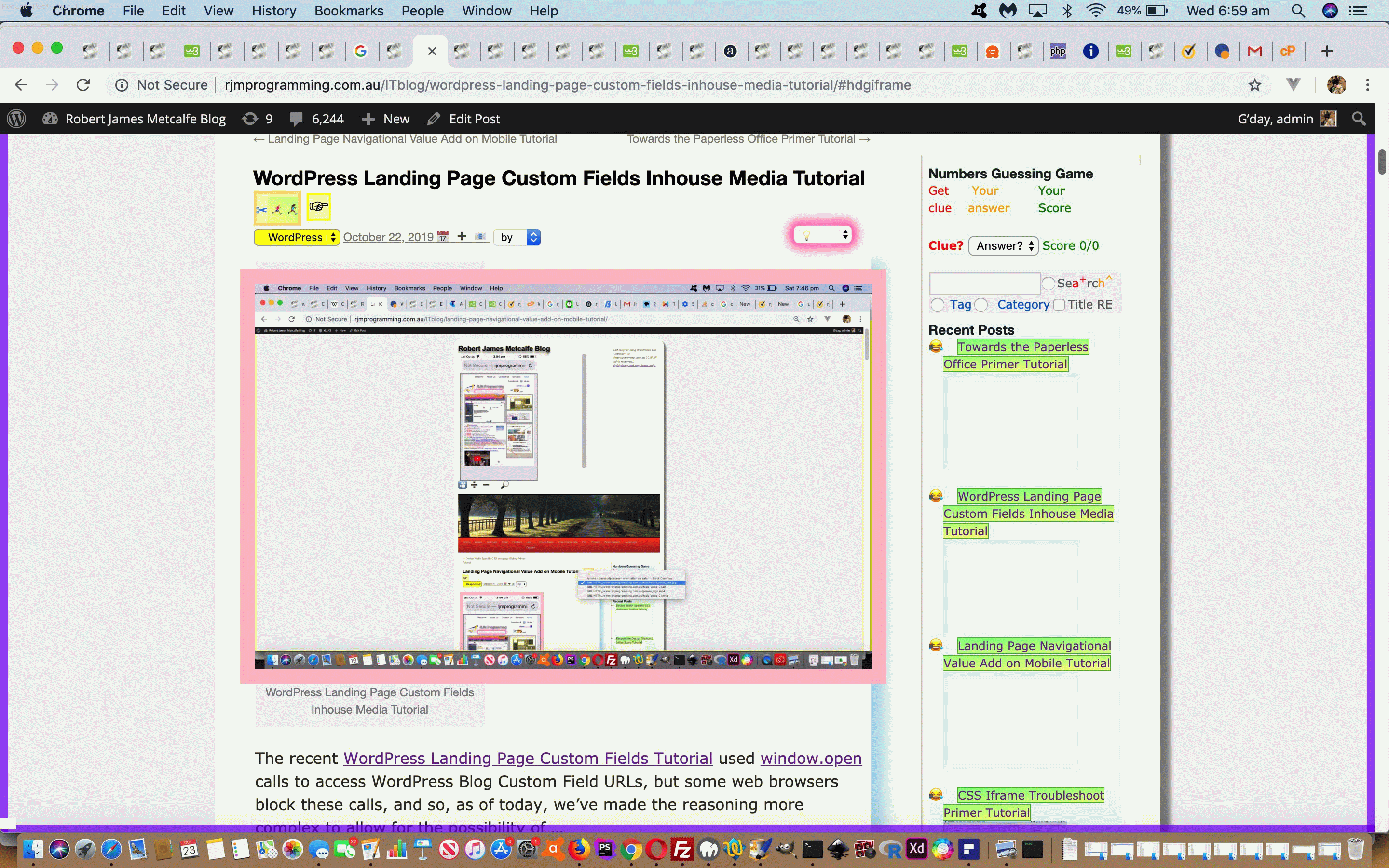This screenshot has width=1389, height=868.
Task: Switch to the Gmail tab
Action: tap(1255, 51)
